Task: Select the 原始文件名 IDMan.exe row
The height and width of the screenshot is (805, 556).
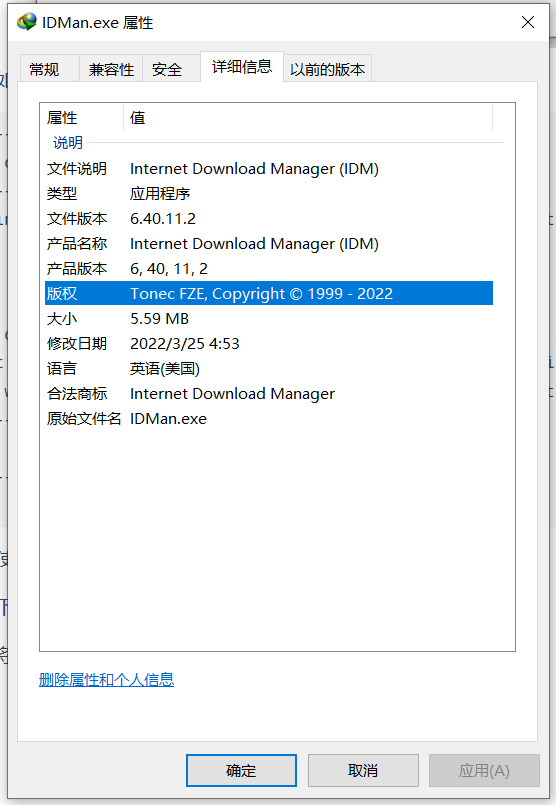Action: [269, 419]
